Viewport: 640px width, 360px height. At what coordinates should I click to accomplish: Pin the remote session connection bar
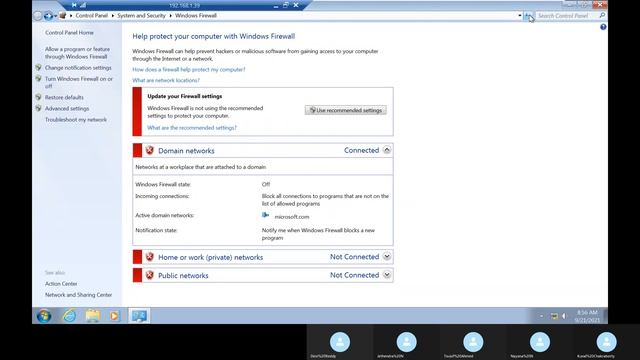(74, 5)
